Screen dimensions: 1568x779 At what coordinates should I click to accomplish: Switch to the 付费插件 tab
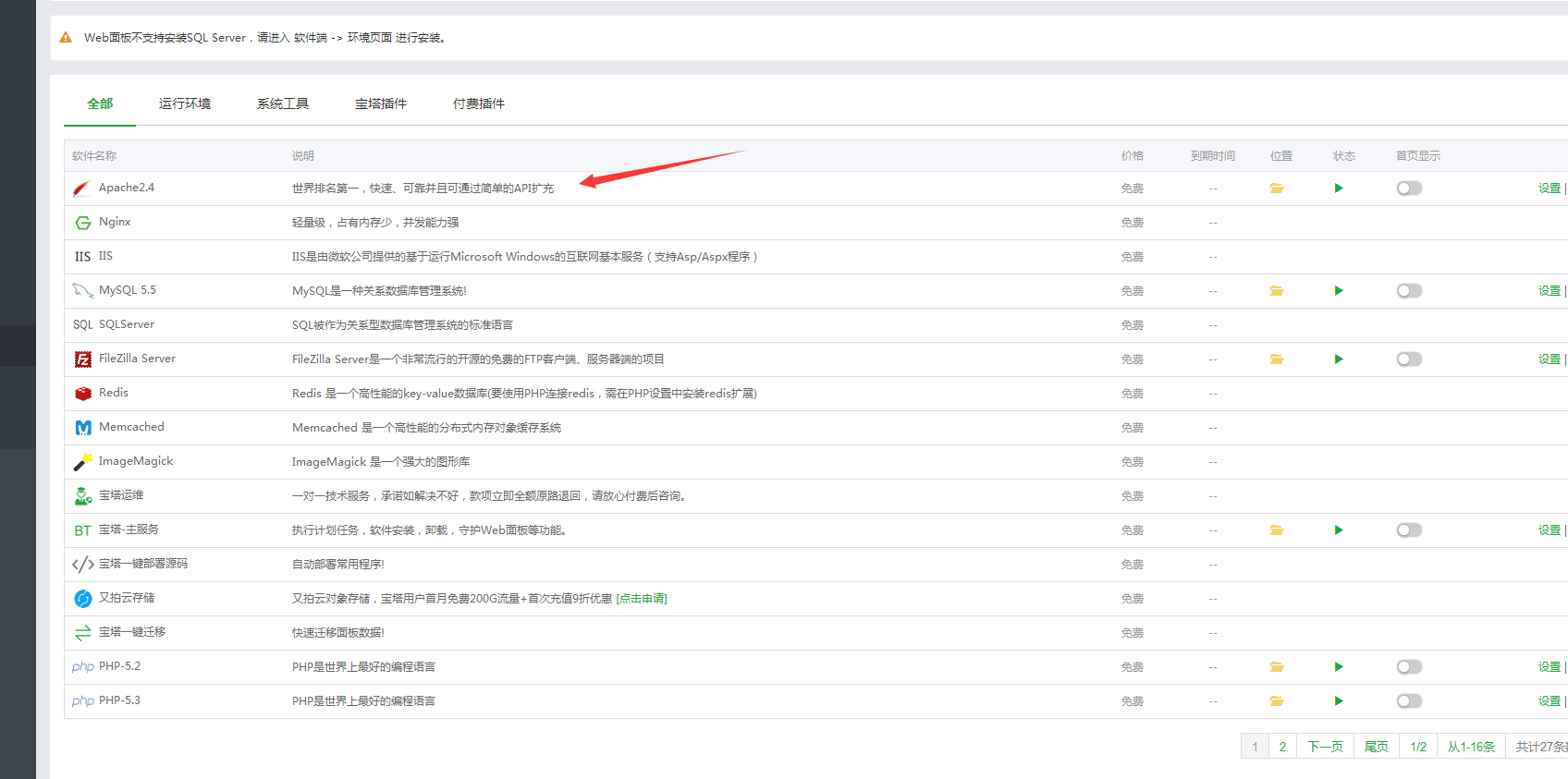(x=479, y=103)
